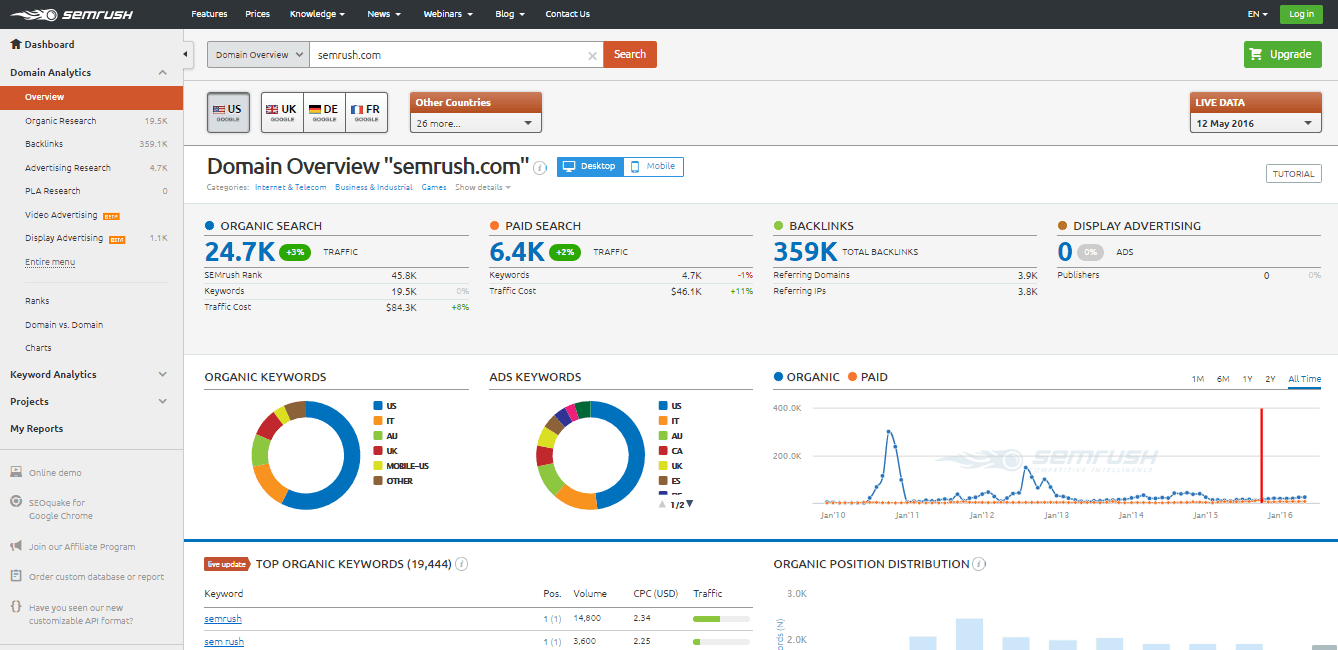This screenshot has height=650, width=1338.
Task: Open the Entire menu link
Action: coord(50,262)
